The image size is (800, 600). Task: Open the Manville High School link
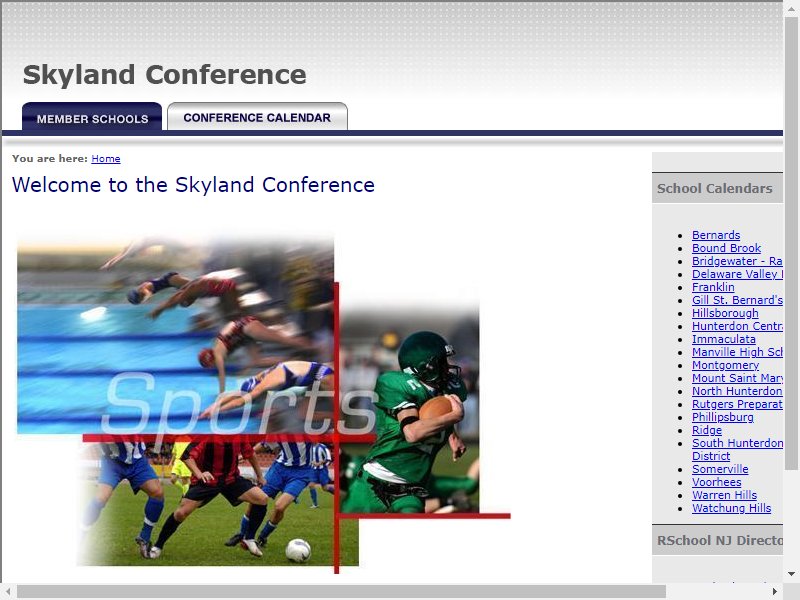(x=737, y=352)
